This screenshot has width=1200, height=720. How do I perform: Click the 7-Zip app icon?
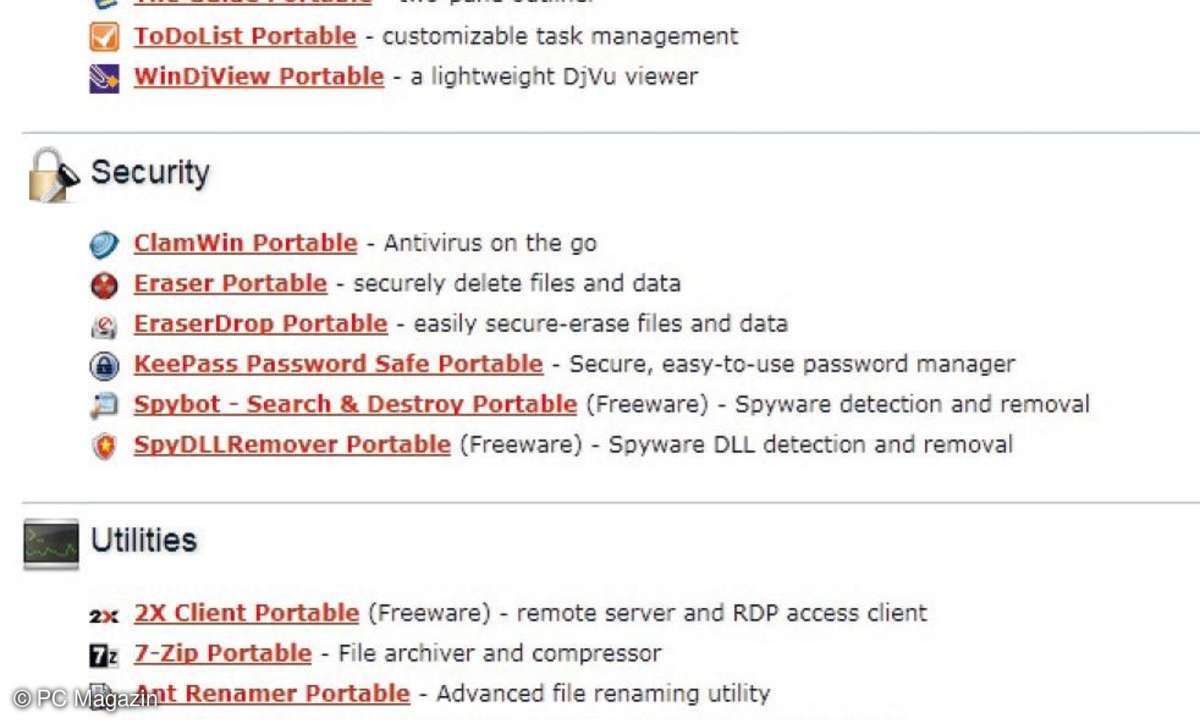[104, 655]
